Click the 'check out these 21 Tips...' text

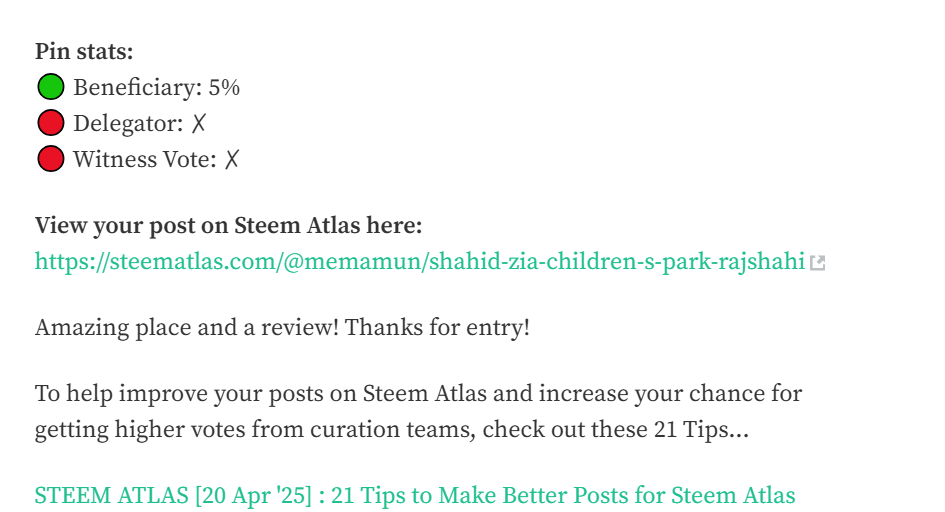(x=615, y=429)
